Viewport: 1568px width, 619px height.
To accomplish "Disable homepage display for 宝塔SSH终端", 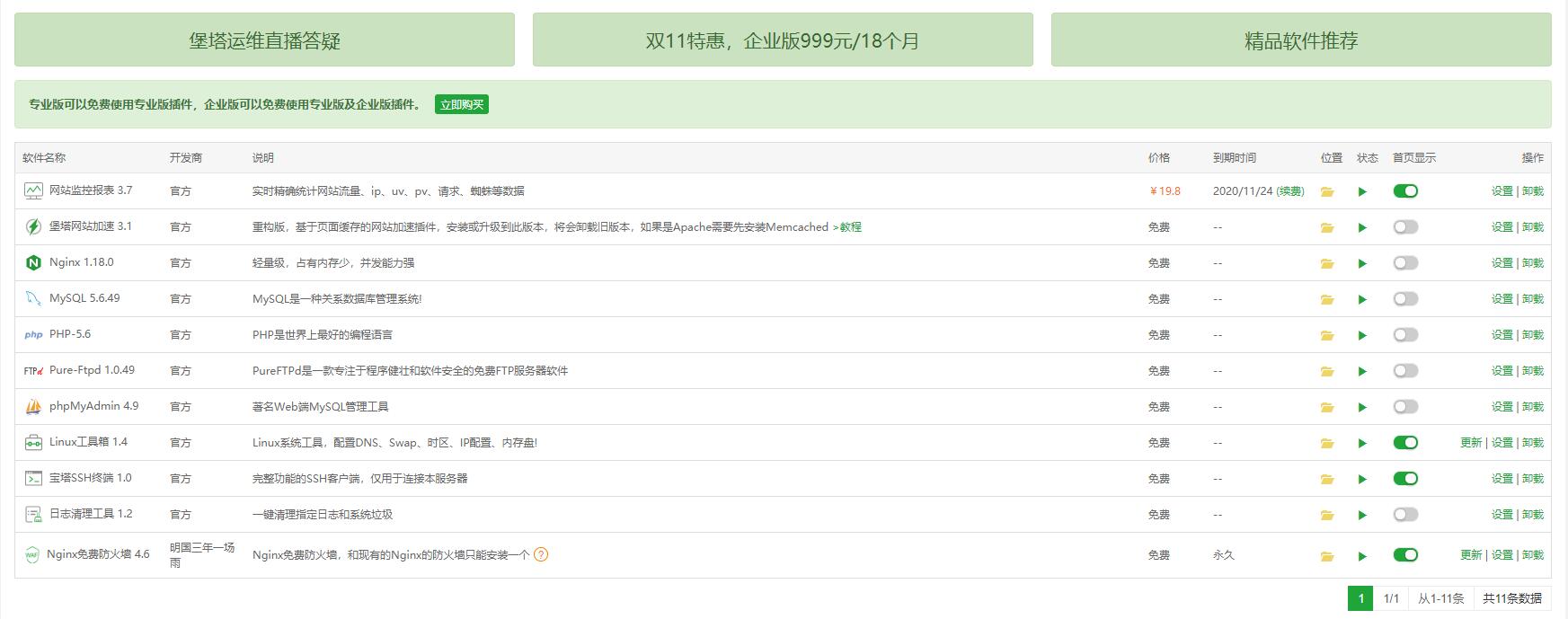I will [x=1405, y=478].
